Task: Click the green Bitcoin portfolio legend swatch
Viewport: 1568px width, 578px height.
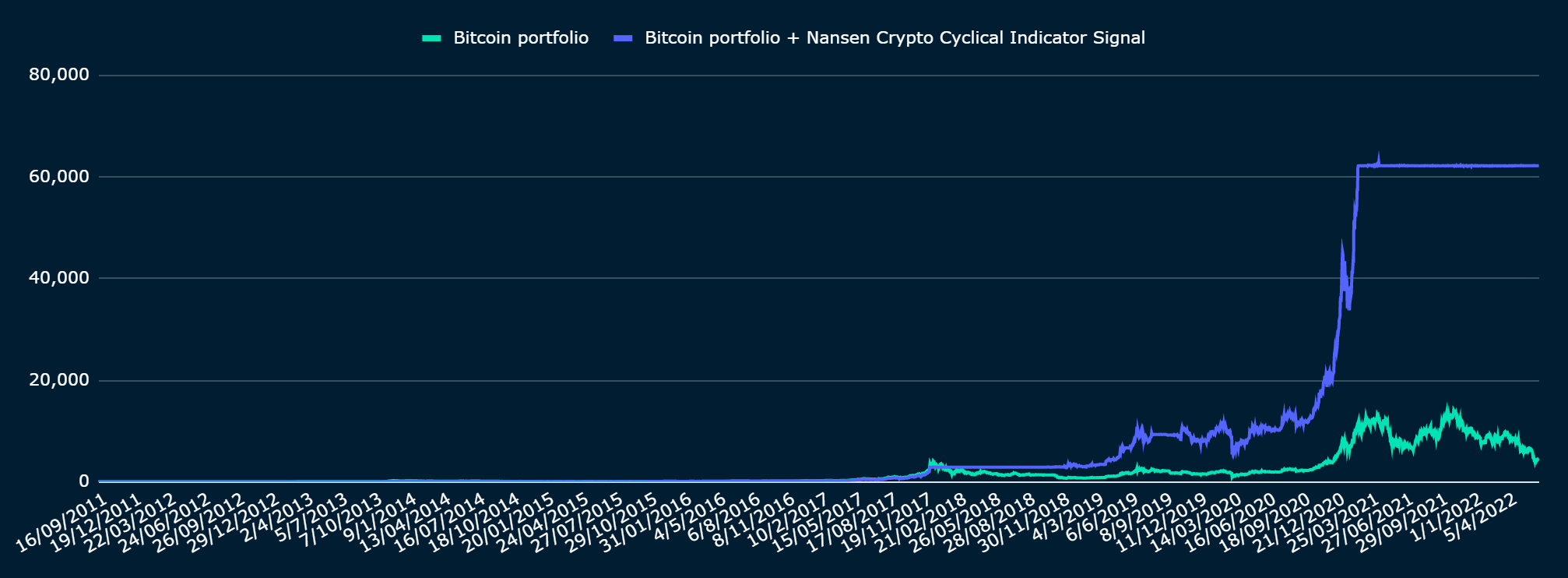Action: pyautogui.click(x=432, y=37)
